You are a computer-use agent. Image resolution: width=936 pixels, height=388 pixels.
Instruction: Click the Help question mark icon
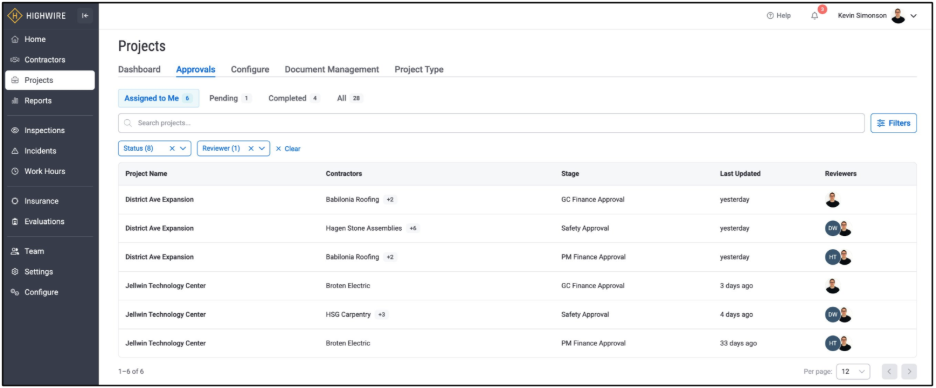click(x=770, y=16)
